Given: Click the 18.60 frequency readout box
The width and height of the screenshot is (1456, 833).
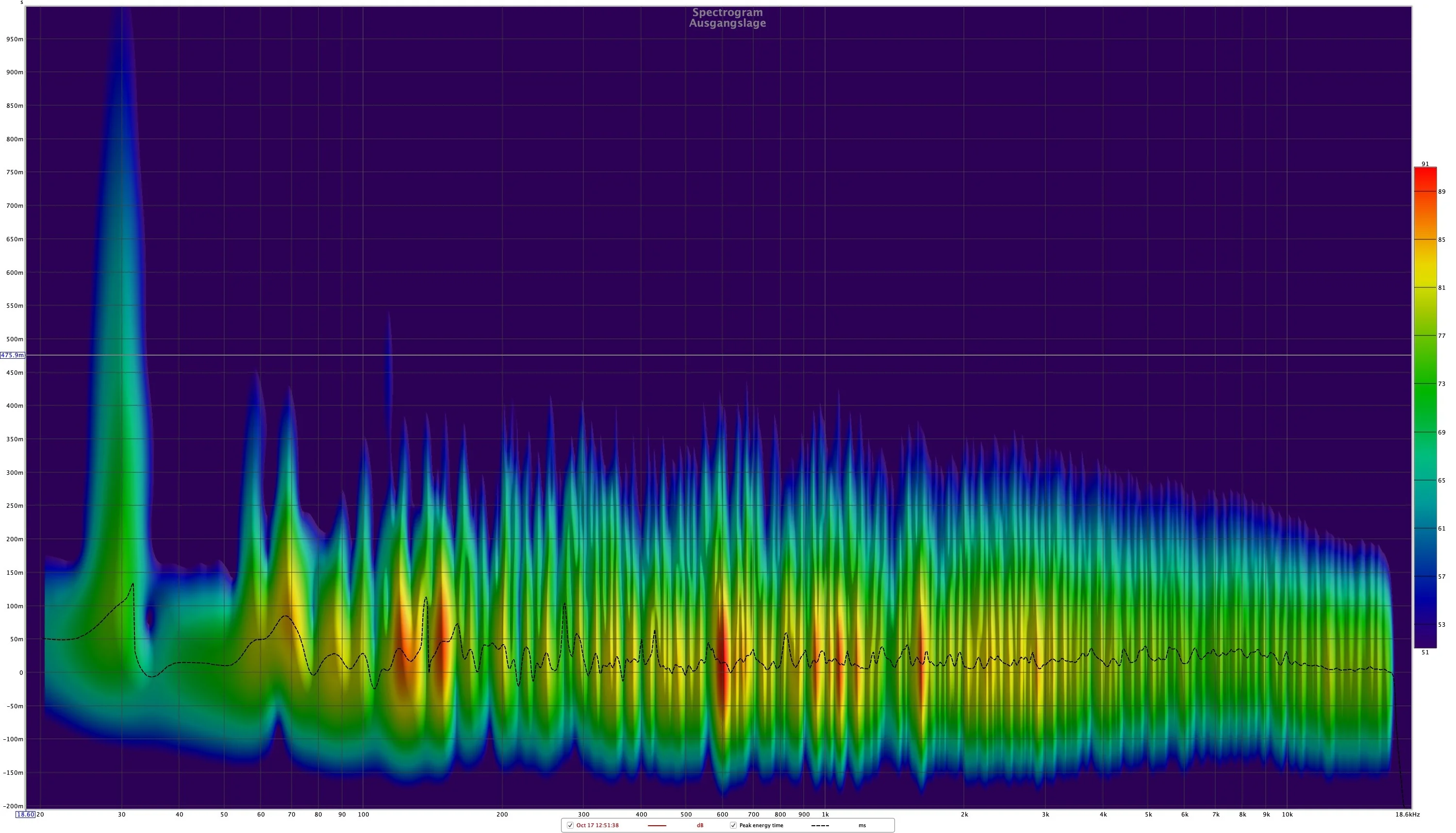Looking at the screenshot, I should (26, 814).
